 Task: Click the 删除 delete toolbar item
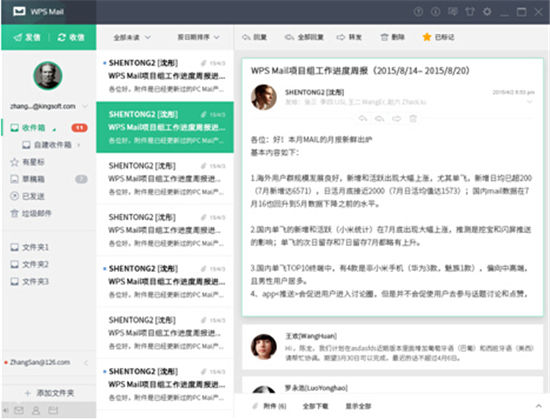[393, 37]
